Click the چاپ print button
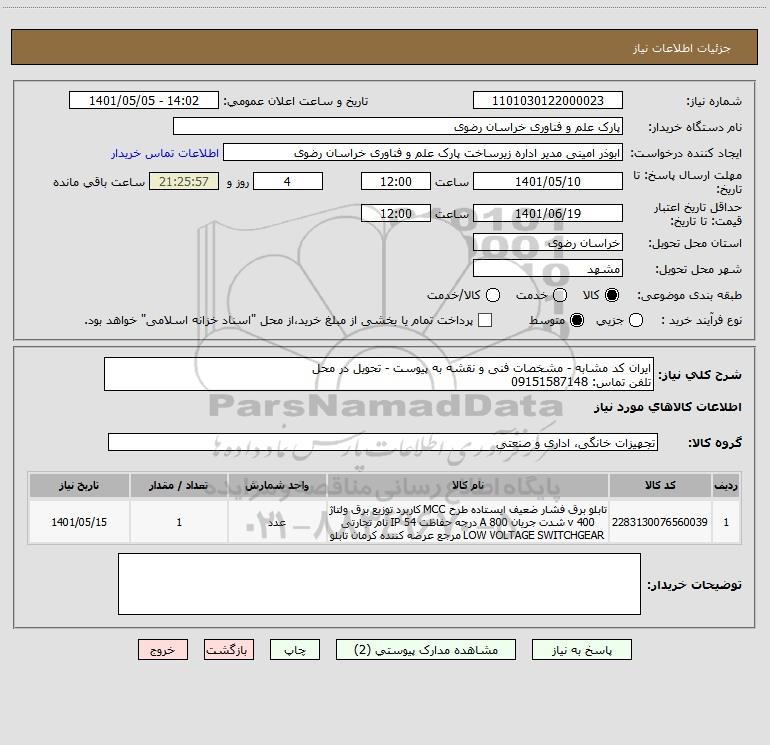The width and height of the screenshot is (770, 745). (x=295, y=650)
